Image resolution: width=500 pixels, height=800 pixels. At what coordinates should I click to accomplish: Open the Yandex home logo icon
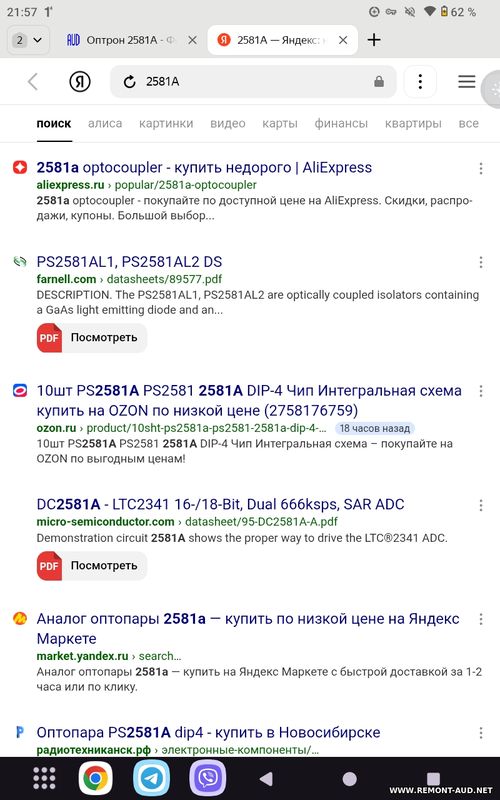[80, 82]
